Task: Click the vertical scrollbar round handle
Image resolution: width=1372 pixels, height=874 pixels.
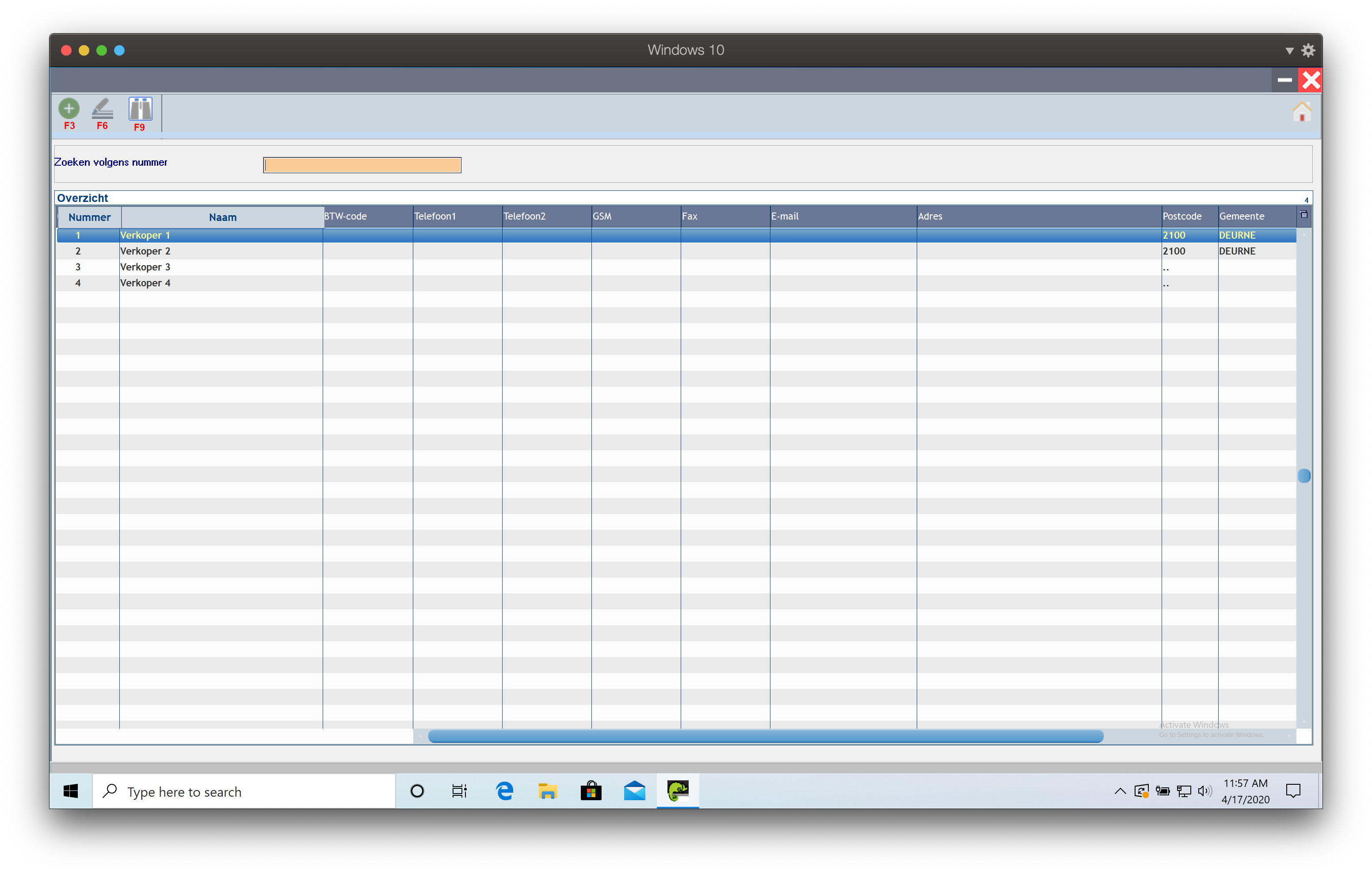Action: [x=1303, y=476]
